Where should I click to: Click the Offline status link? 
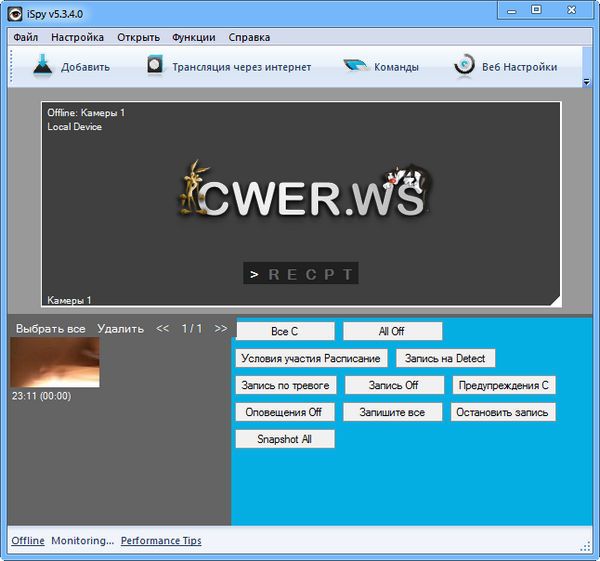click(x=28, y=541)
